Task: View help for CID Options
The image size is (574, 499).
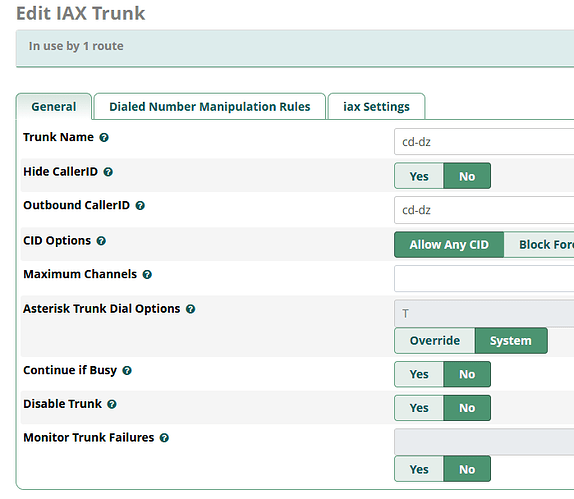Action: [101, 241]
